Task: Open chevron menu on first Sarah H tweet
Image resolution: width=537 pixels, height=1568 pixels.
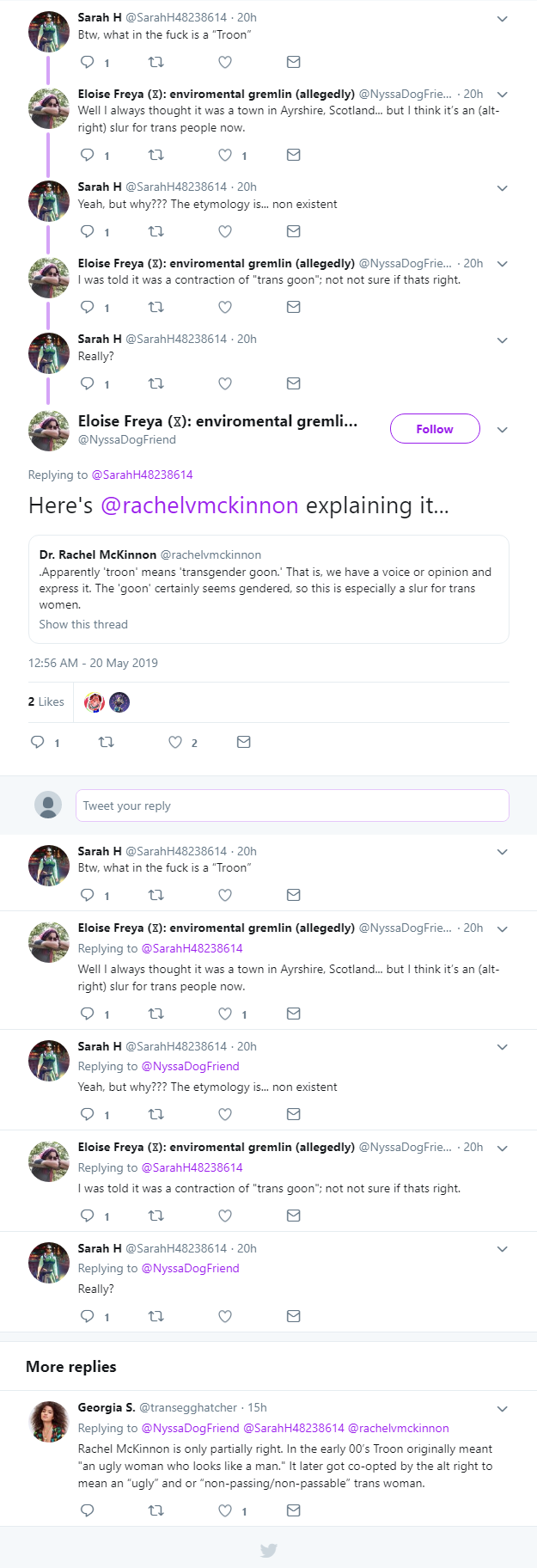Action: coord(503,19)
